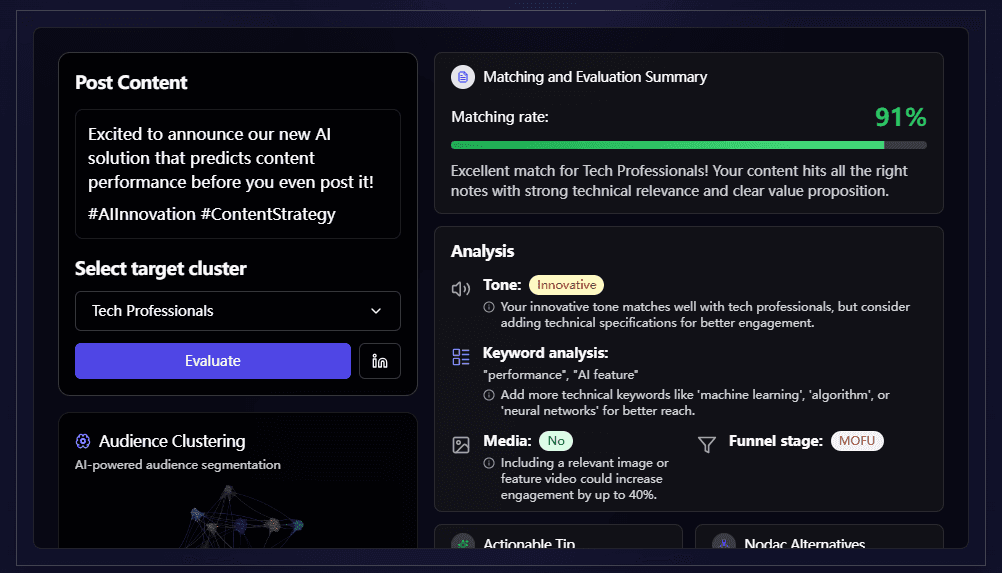
Task: Click the Funnel stage filter icon
Action: point(707,445)
